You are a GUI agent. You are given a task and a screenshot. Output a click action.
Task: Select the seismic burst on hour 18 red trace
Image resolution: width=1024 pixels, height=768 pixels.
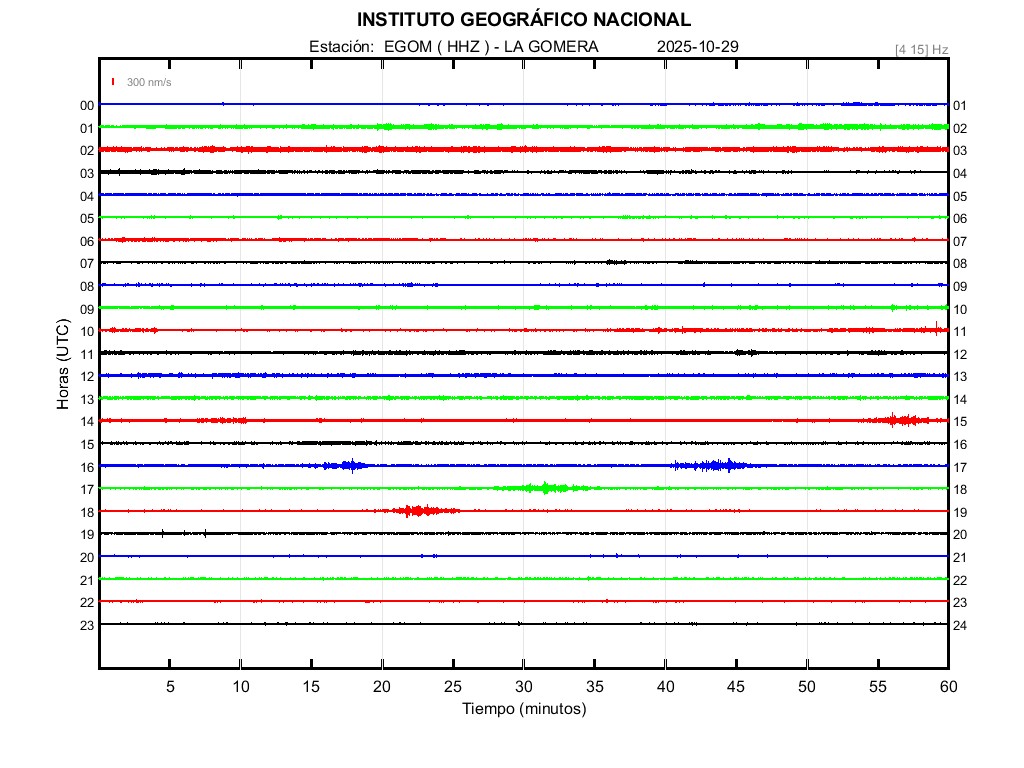(418, 511)
